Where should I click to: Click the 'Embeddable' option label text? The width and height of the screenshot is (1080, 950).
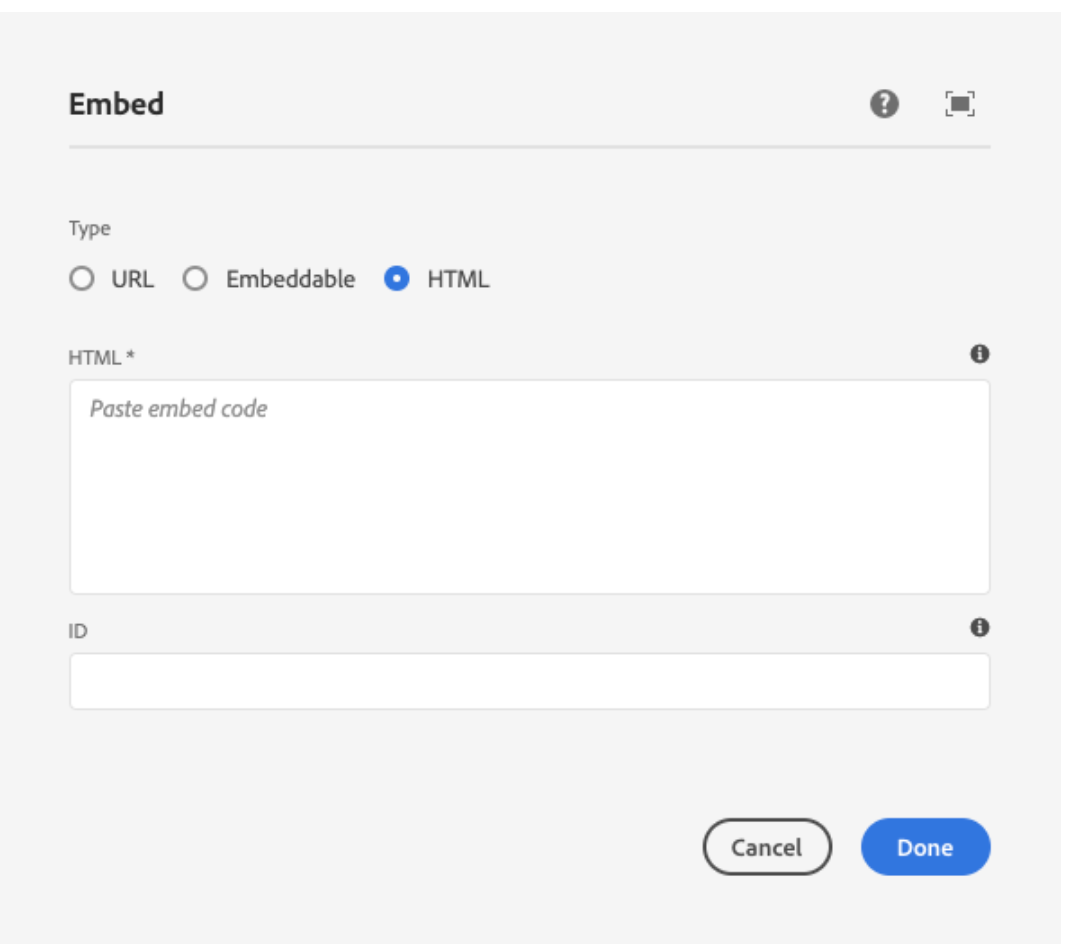(x=290, y=279)
